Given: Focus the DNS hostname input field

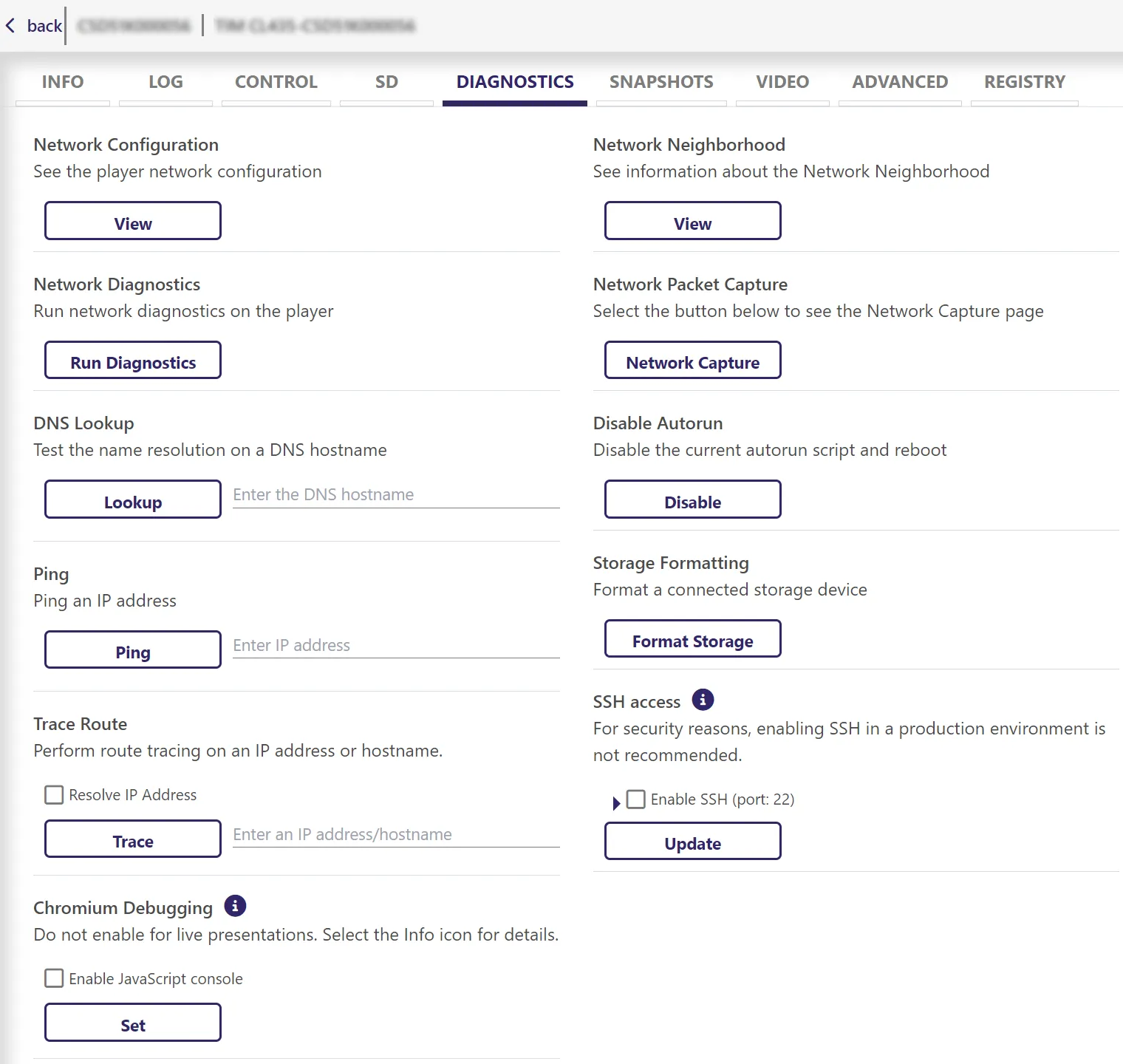Looking at the screenshot, I should tap(395, 495).
